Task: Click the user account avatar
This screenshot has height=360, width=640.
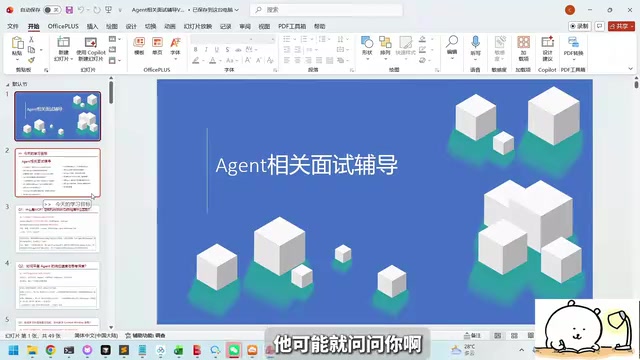Action: pyautogui.click(x=570, y=10)
